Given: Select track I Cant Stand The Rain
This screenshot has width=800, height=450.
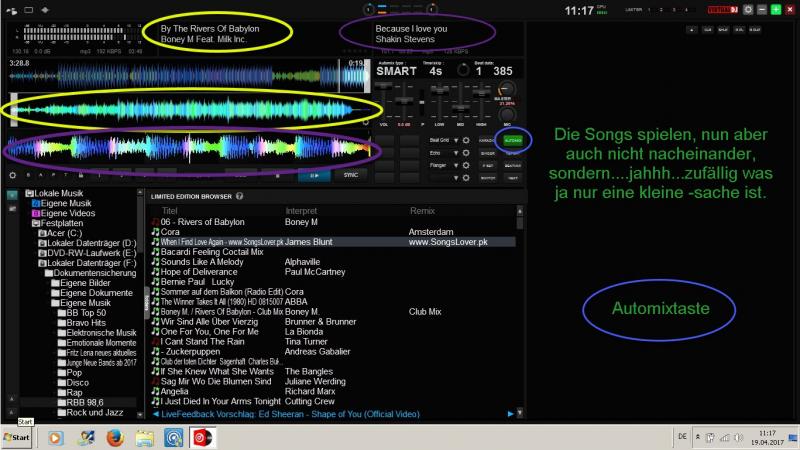Looking at the screenshot, I should [333, 342].
